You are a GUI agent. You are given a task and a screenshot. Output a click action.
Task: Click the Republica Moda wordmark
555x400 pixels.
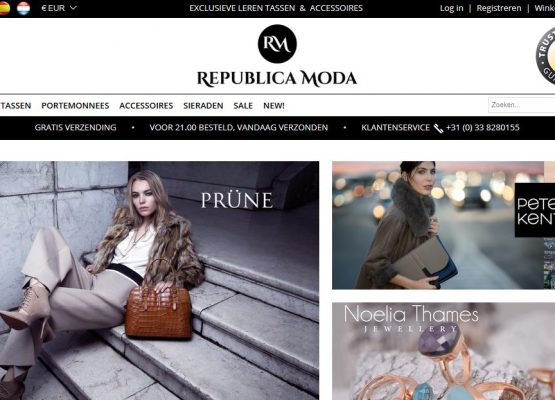277,79
